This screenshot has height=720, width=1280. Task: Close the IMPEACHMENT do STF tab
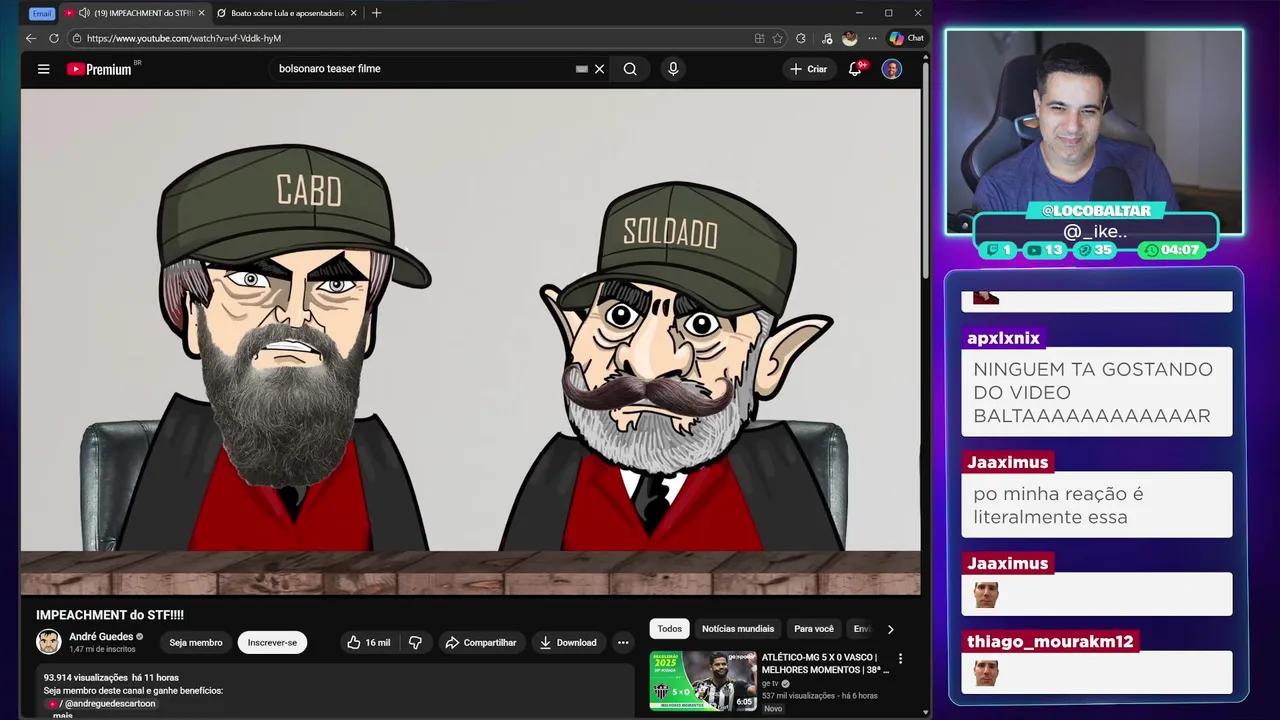tap(201, 13)
